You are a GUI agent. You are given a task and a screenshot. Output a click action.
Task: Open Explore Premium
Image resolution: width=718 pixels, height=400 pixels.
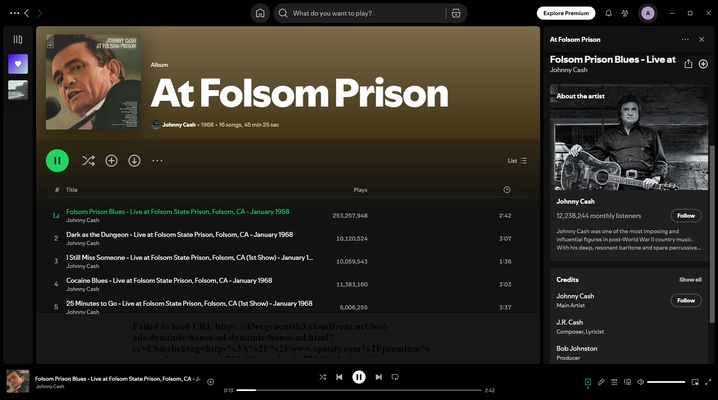(x=566, y=13)
